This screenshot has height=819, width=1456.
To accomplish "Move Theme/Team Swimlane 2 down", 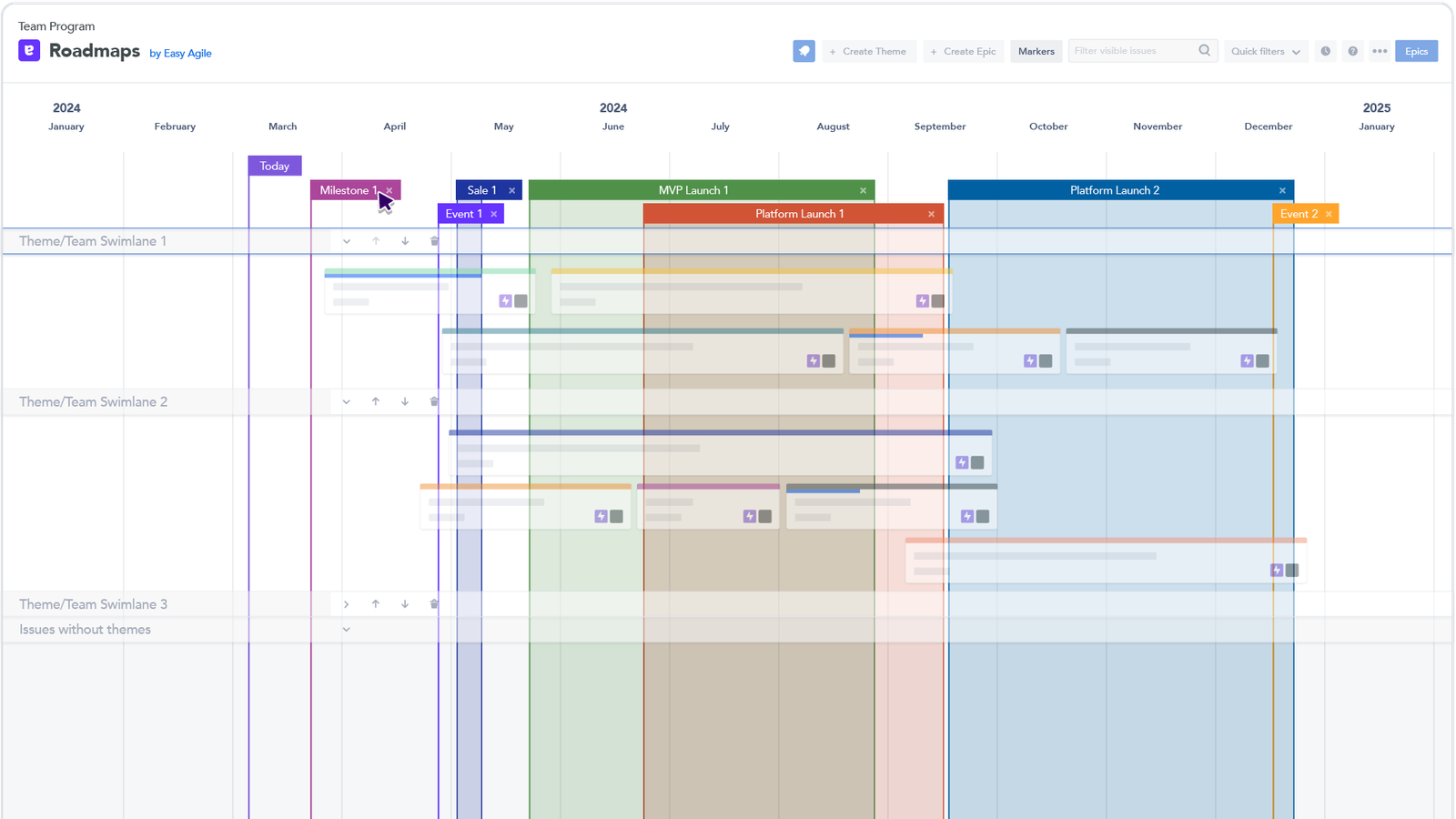I will point(405,401).
